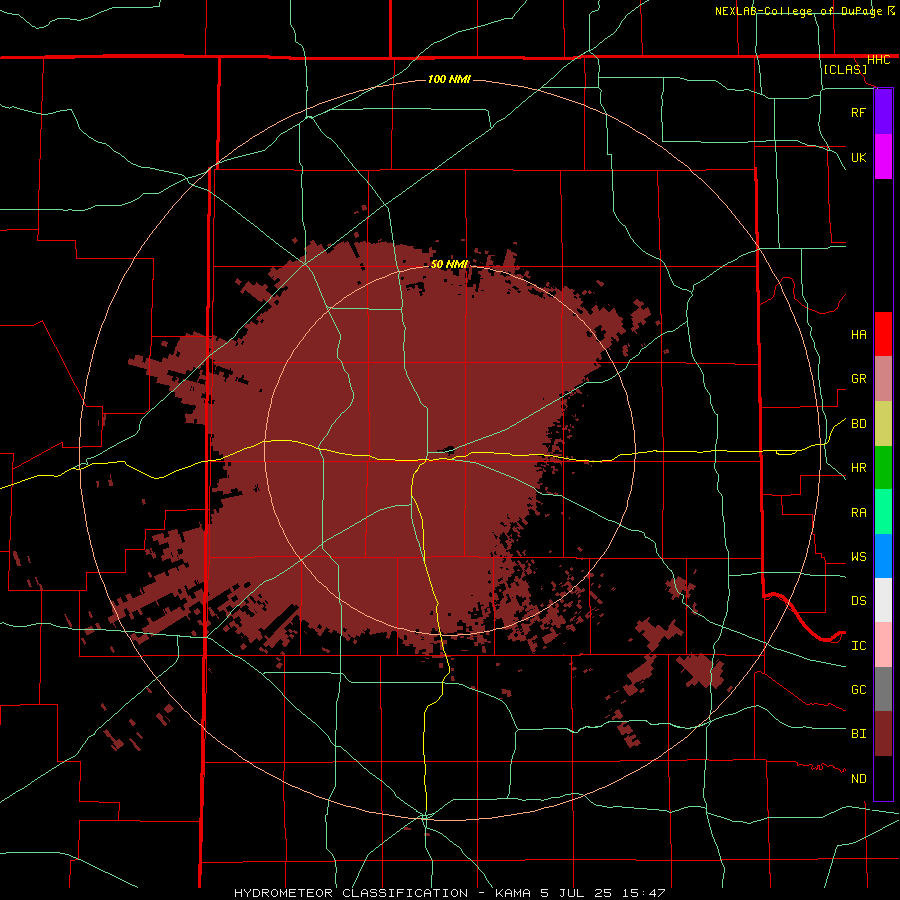Image resolution: width=900 pixels, height=900 pixels.
Task: Click the light green RA legend swatch
Action: coord(883,512)
